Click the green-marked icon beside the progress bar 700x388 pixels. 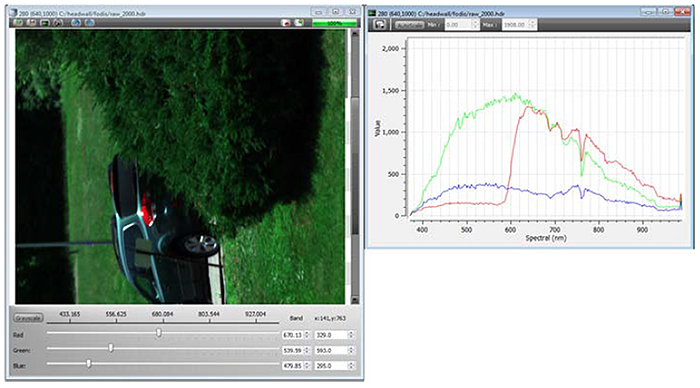(x=299, y=23)
